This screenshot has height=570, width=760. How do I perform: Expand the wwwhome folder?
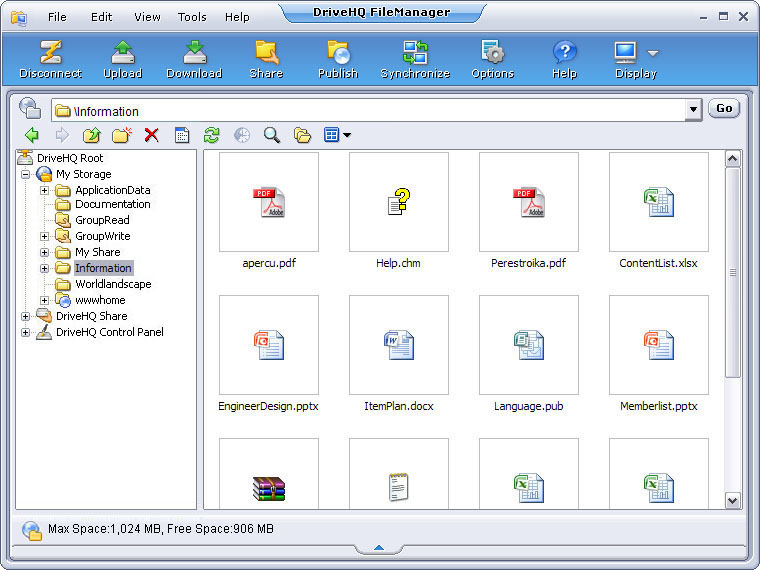coord(44,301)
